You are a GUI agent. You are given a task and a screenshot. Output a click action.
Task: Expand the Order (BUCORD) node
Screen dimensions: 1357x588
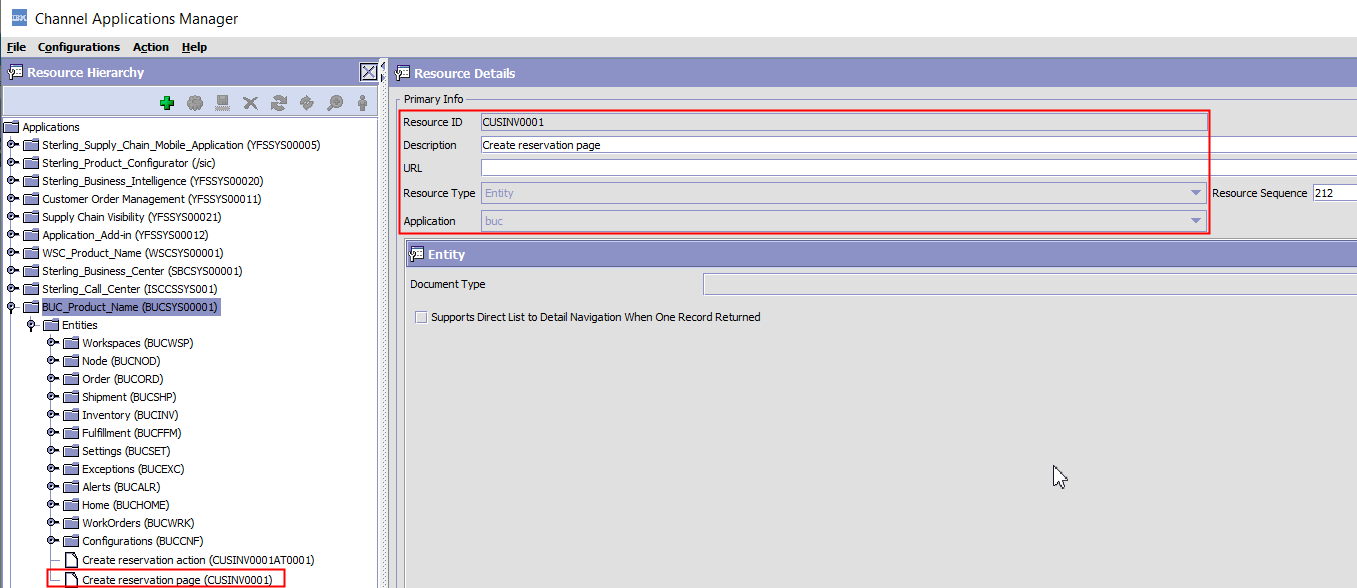pyautogui.click(x=52, y=379)
